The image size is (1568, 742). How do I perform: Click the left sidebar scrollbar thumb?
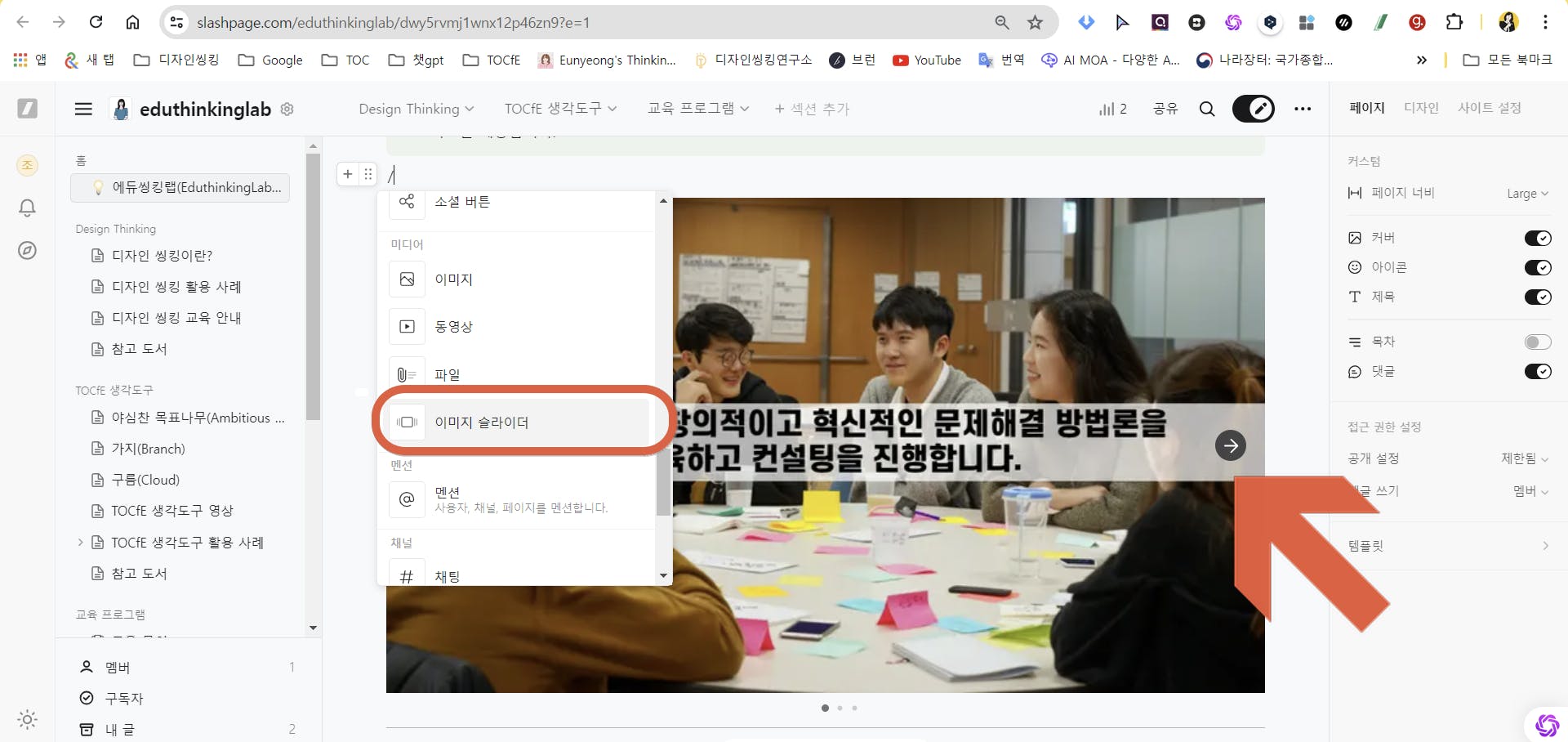coord(313,286)
